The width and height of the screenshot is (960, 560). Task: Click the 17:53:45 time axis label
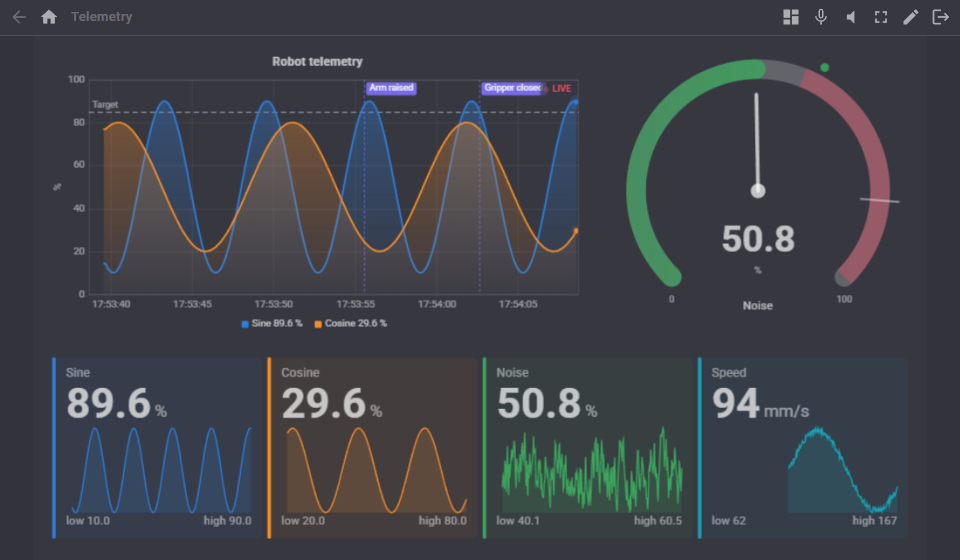192,304
